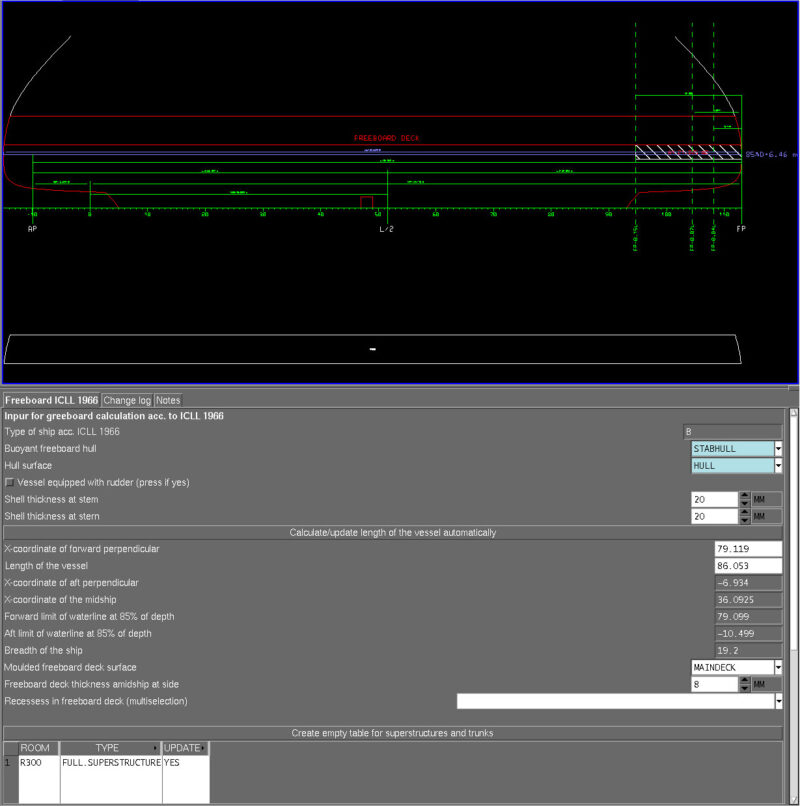Select forward waterline limit value 79.099
The height and width of the screenshot is (806, 800).
pyautogui.click(x=748, y=617)
